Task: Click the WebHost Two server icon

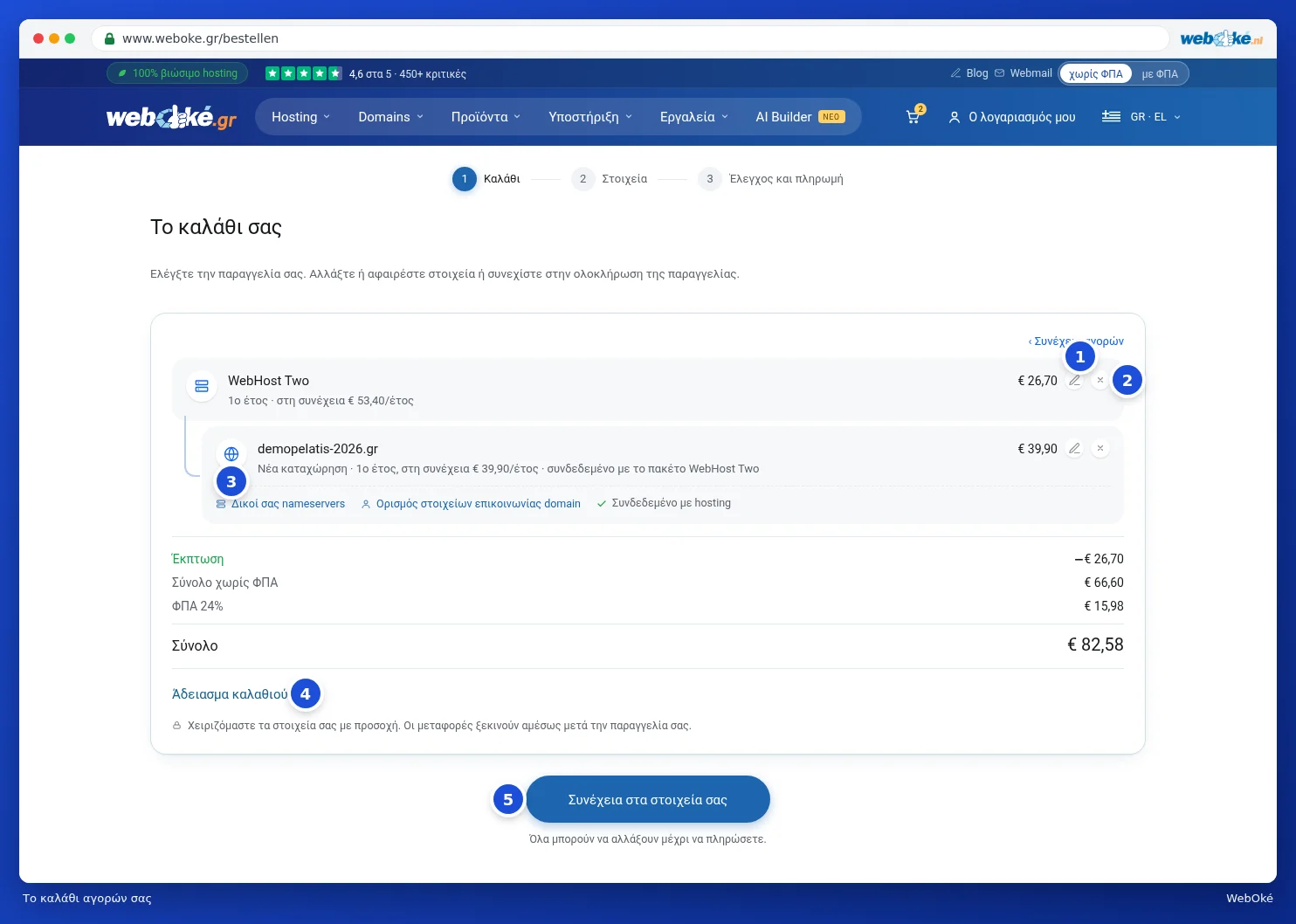Action: click(x=202, y=386)
